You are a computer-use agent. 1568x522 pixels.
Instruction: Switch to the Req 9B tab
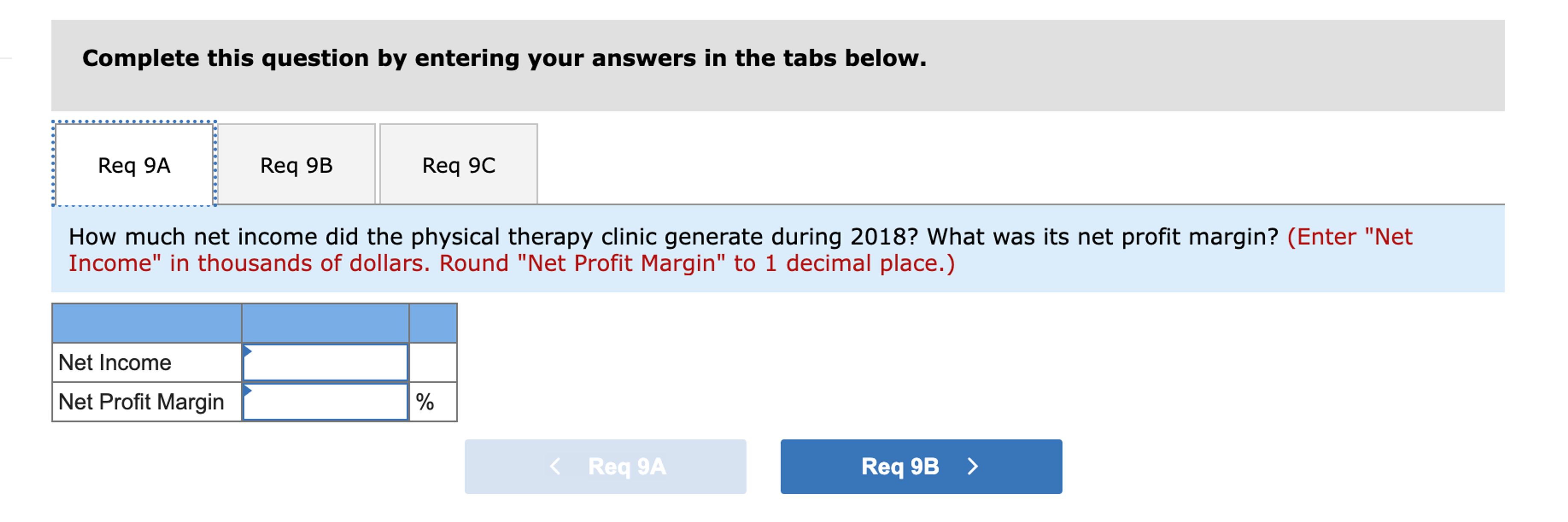tap(296, 164)
